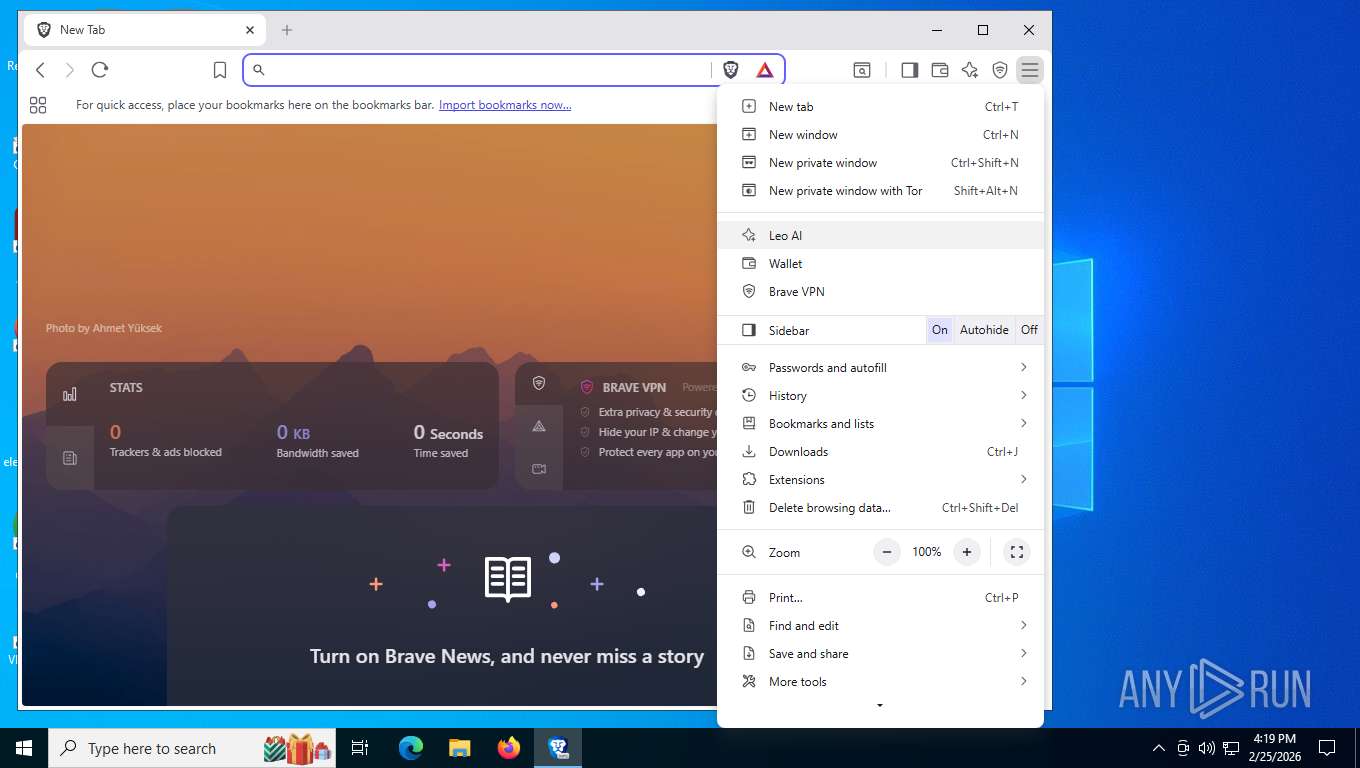The width and height of the screenshot is (1360, 768).
Task: Open the Brave VPN shield toolbar icon
Action: (1000, 70)
